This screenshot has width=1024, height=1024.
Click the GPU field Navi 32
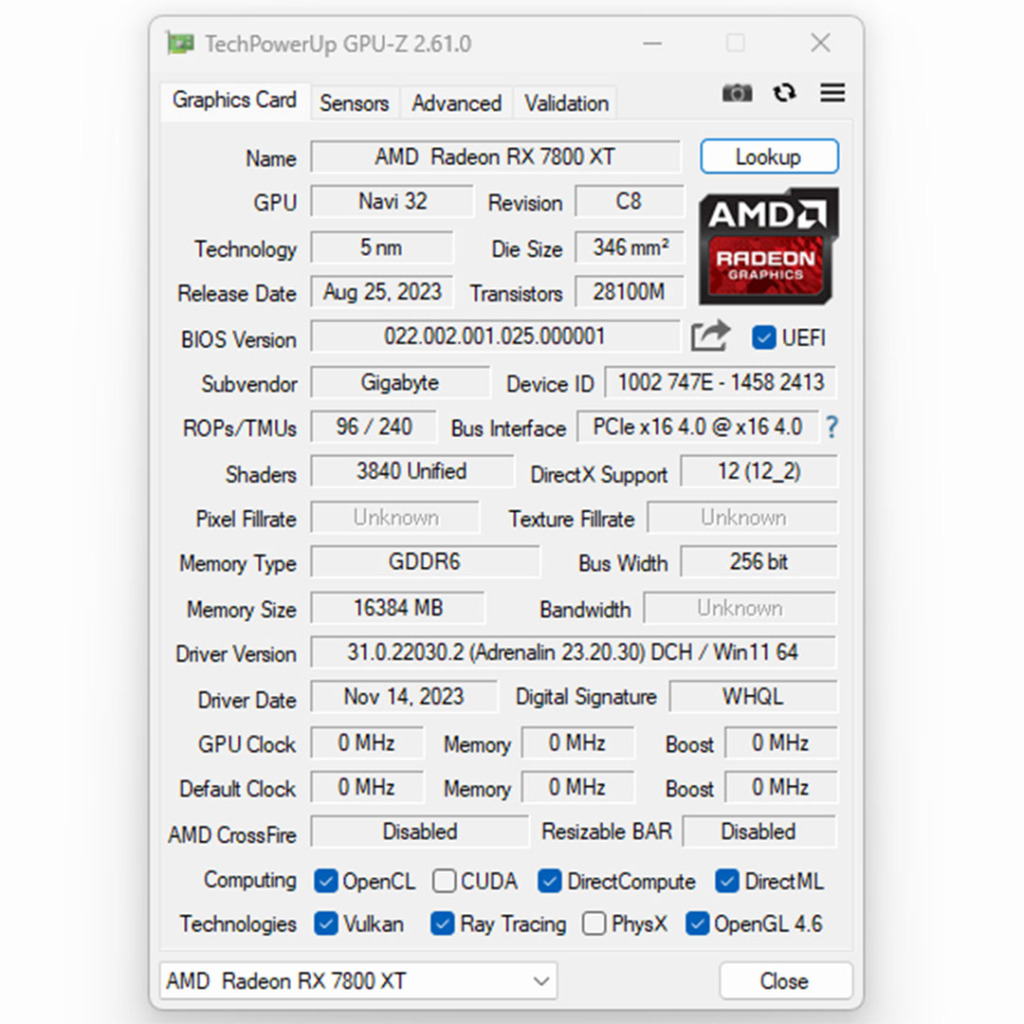click(x=392, y=201)
